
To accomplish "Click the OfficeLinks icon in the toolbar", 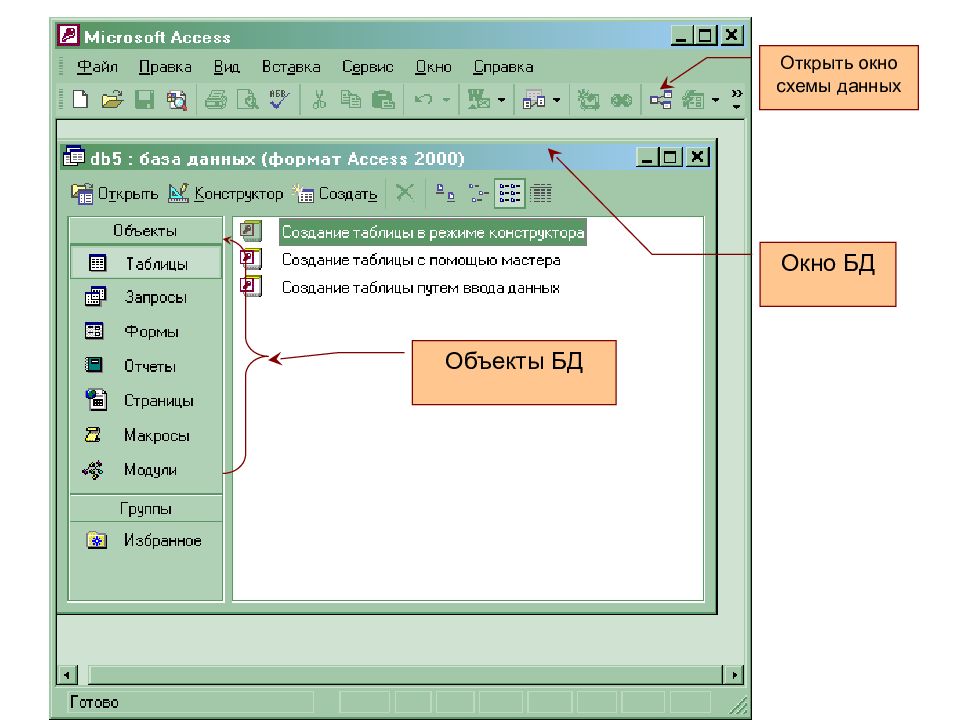I will pyautogui.click(x=479, y=99).
